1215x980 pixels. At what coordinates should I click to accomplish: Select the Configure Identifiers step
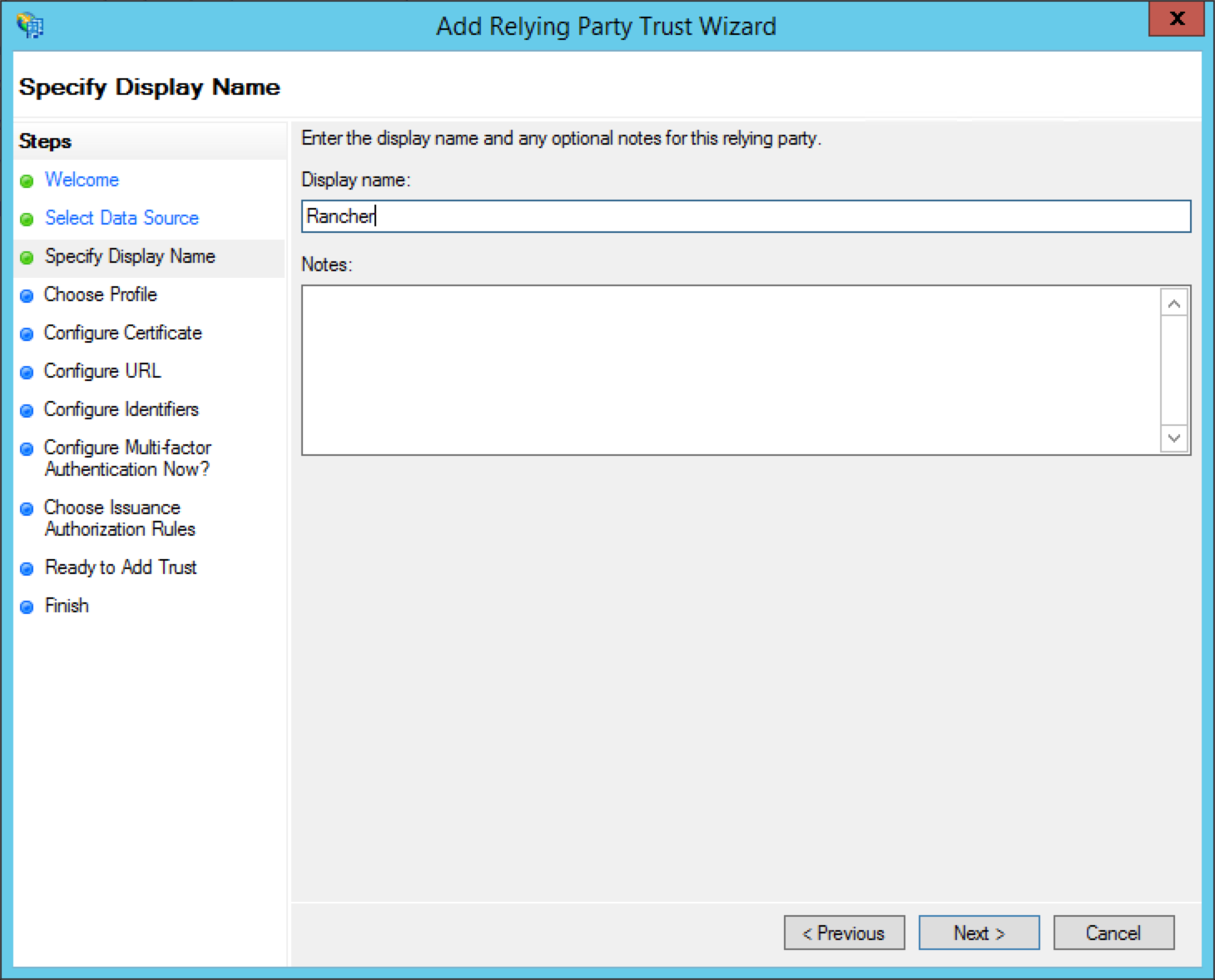click(x=121, y=409)
